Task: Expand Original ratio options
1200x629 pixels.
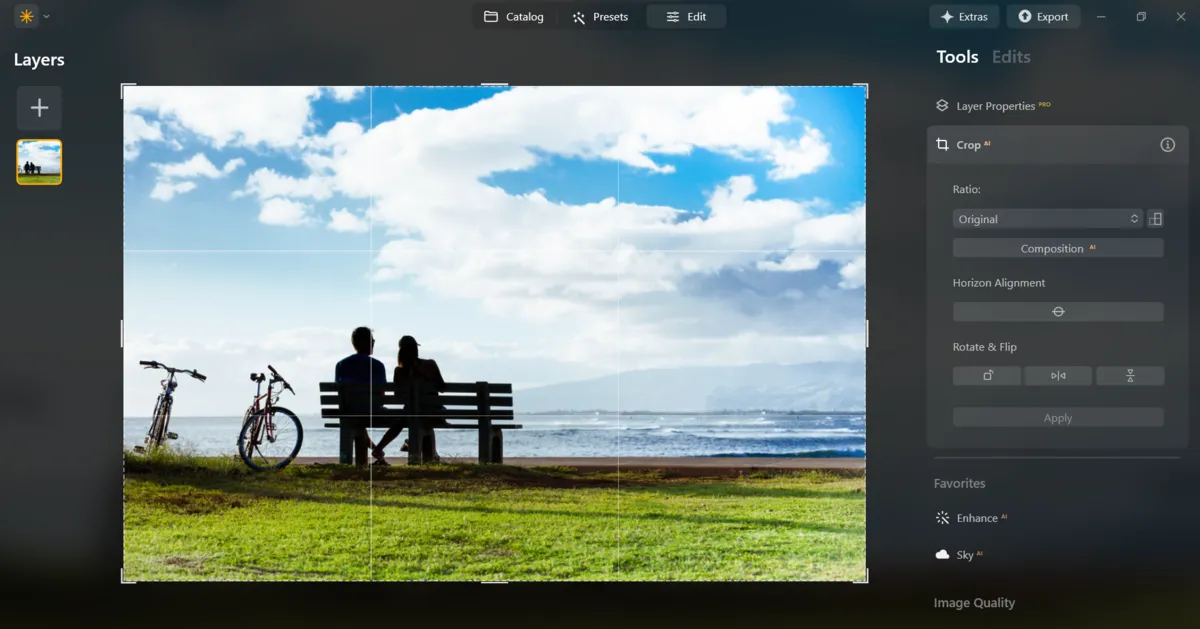Action: [x=1133, y=218]
